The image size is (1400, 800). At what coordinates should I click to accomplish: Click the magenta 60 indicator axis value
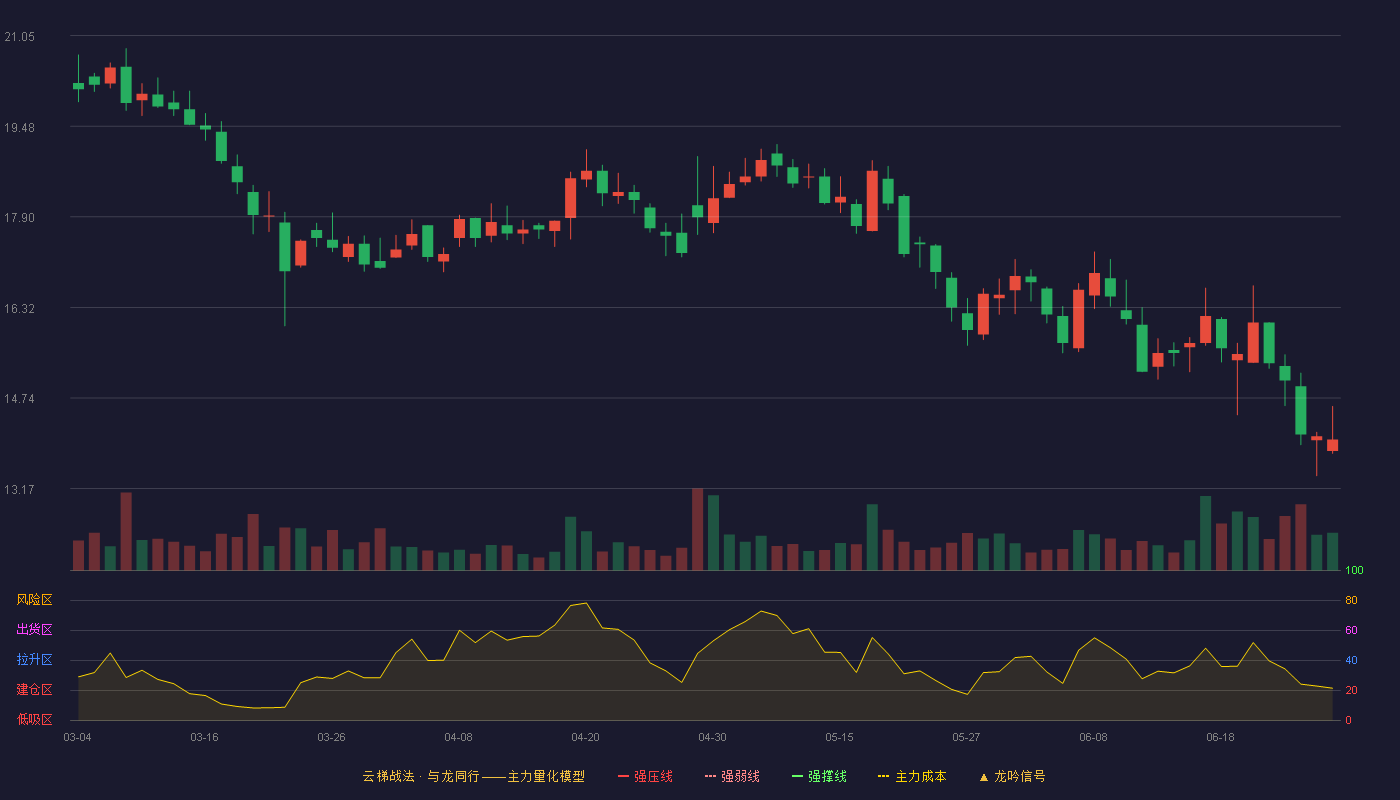pyautogui.click(x=1351, y=630)
